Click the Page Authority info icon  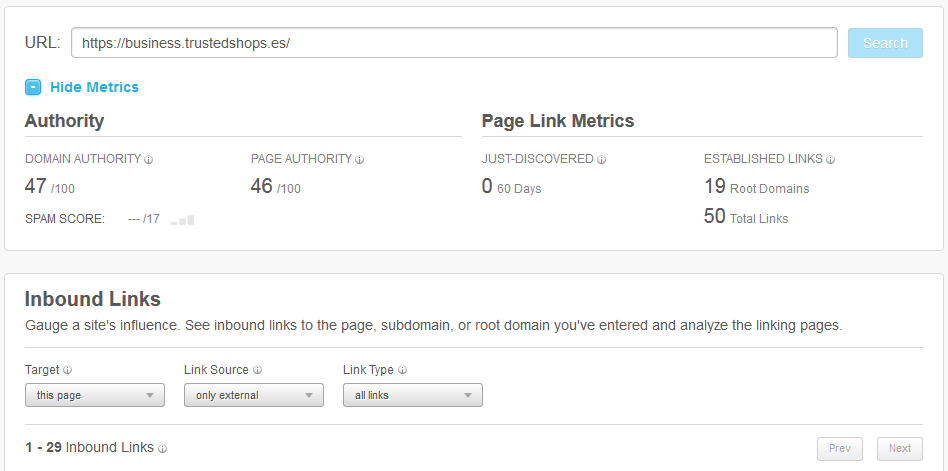point(359,160)
